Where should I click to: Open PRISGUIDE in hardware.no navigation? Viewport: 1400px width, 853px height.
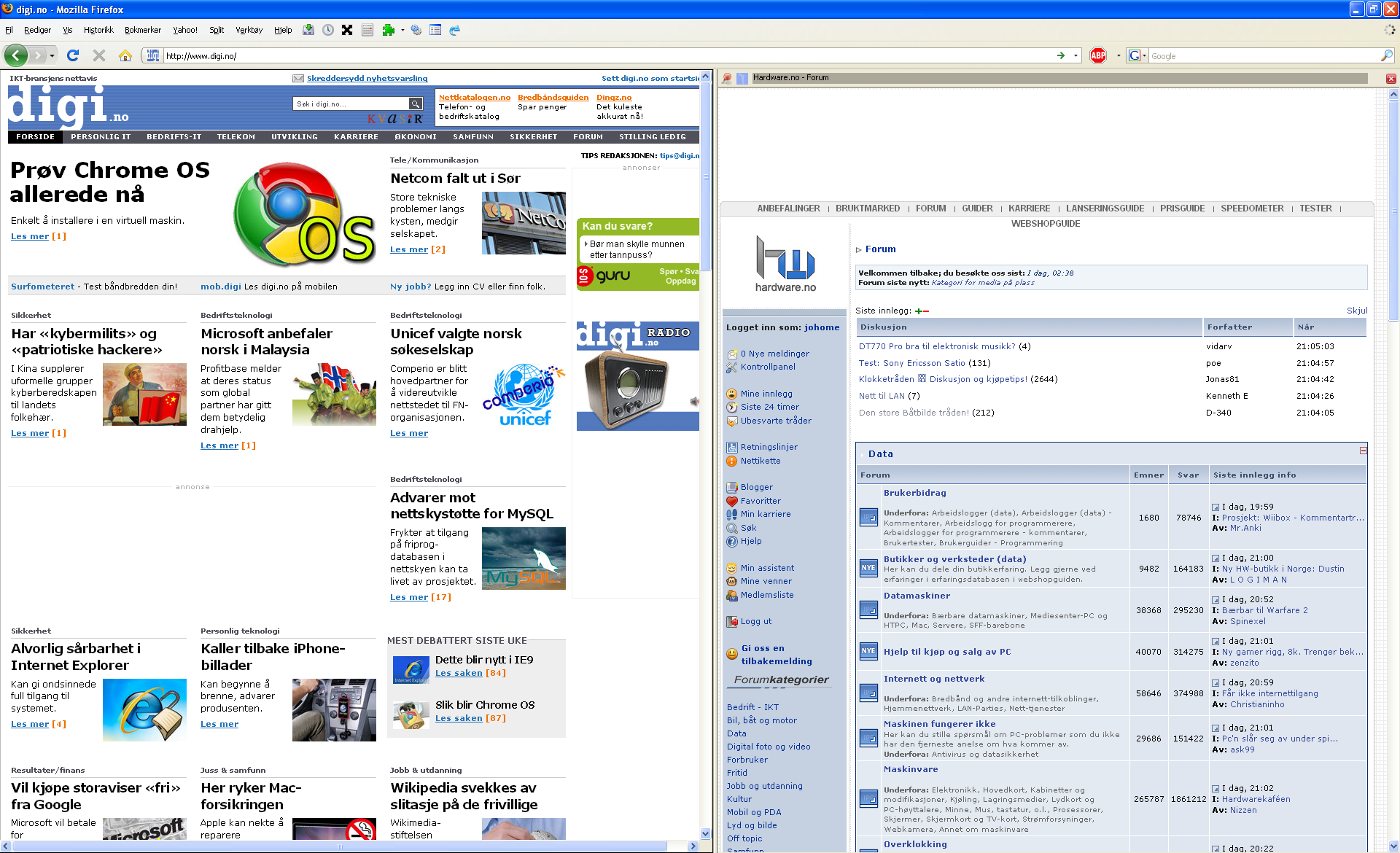click(1182, 209)
